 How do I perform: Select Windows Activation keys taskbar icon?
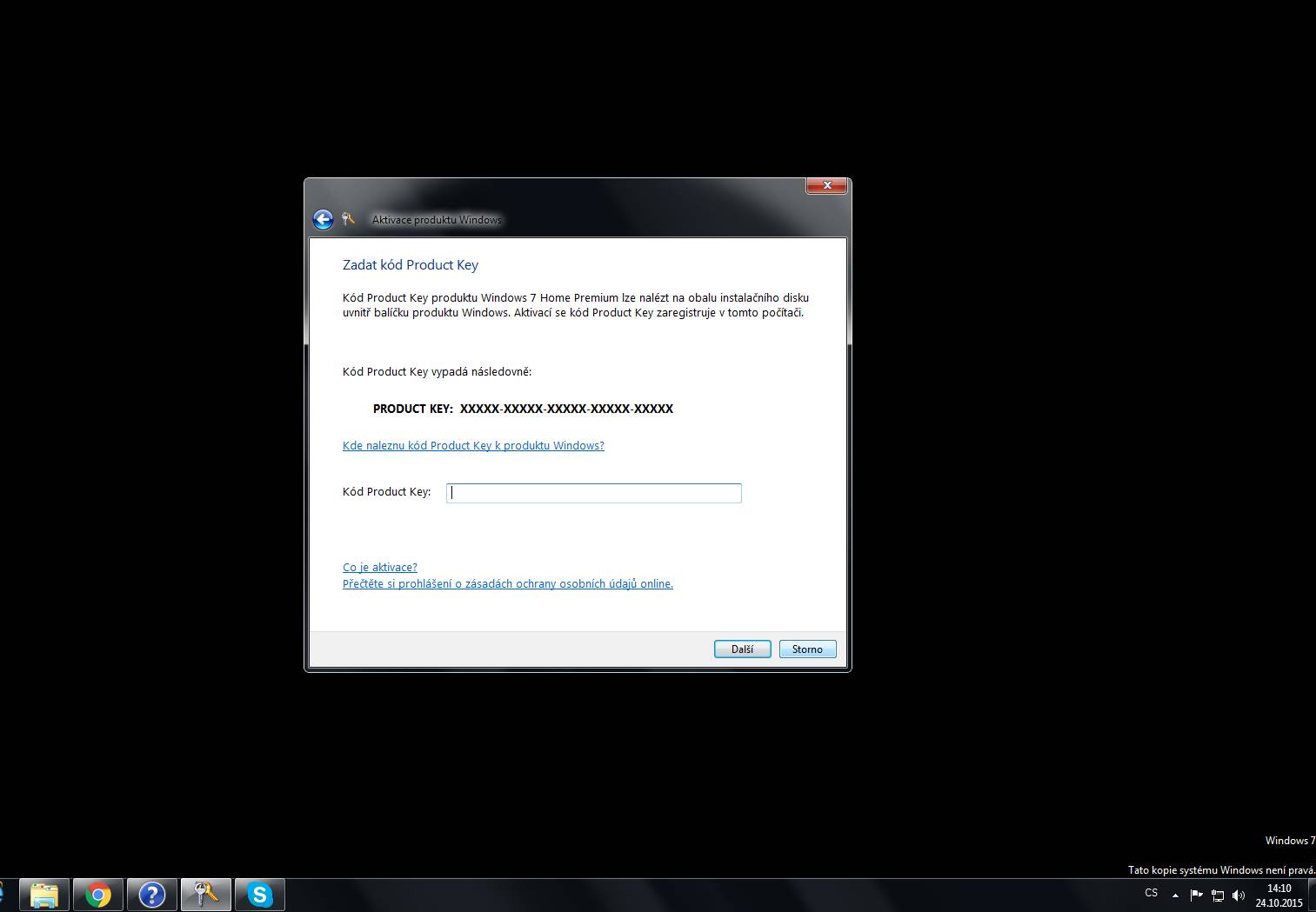pos(206,895)
